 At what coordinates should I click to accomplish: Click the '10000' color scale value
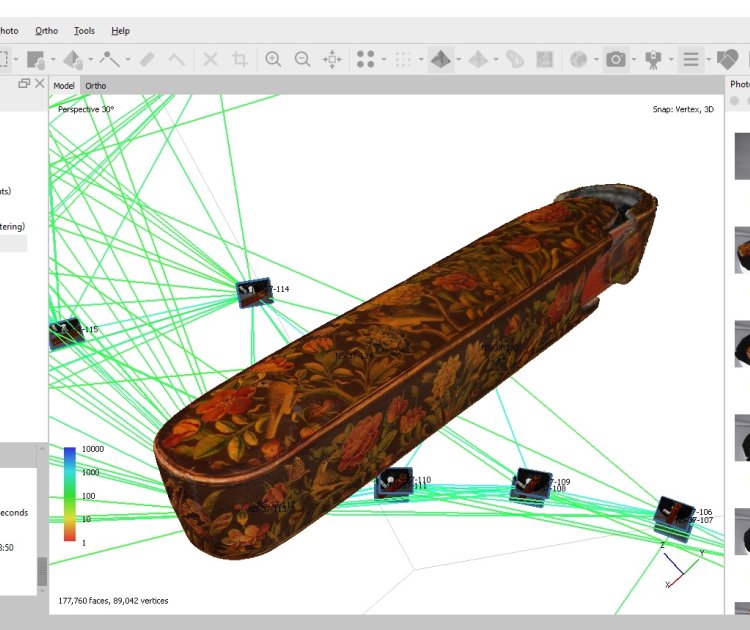click(93, 449)
